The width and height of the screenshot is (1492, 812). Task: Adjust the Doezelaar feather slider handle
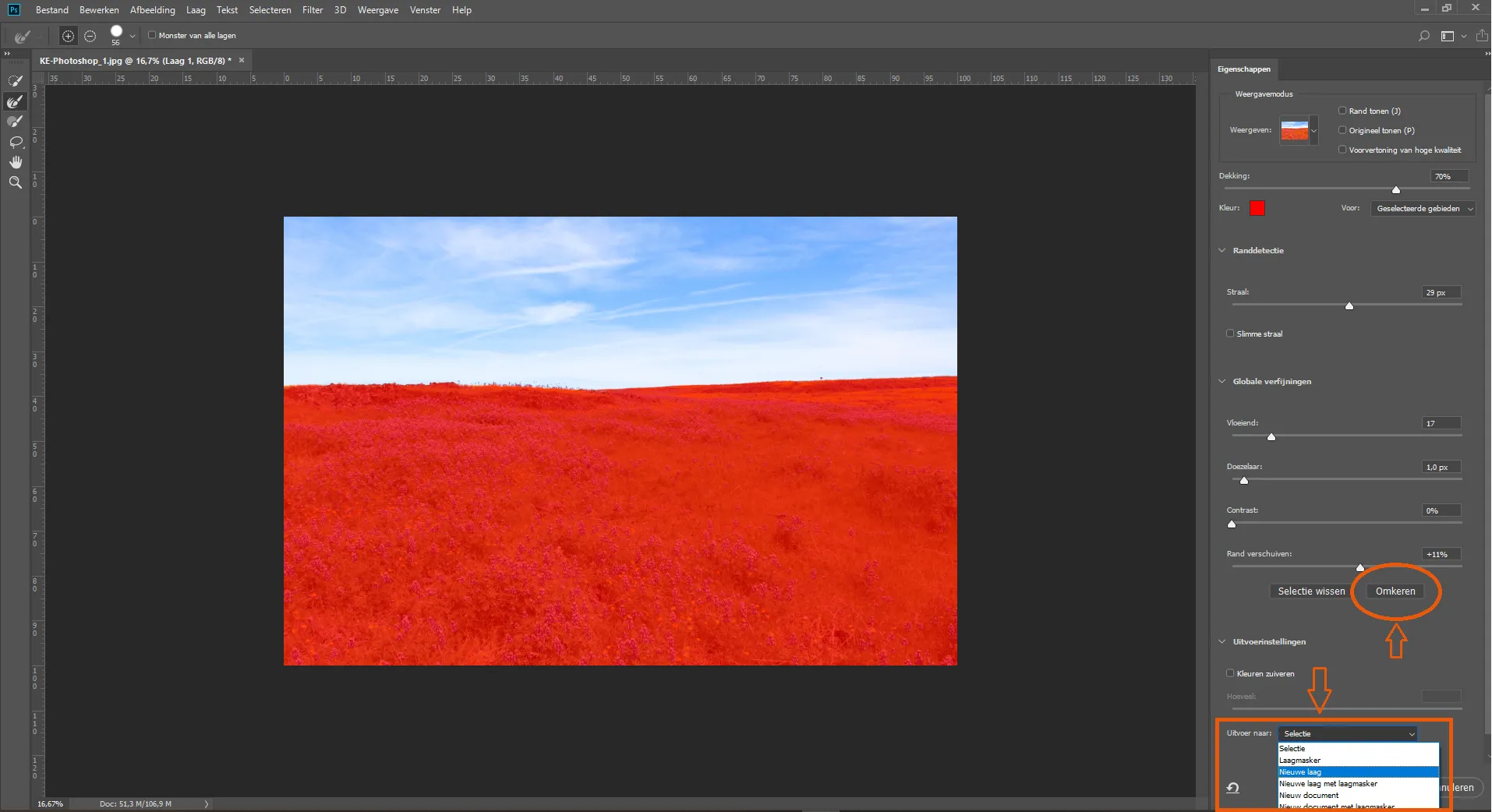click(1244, 481)
